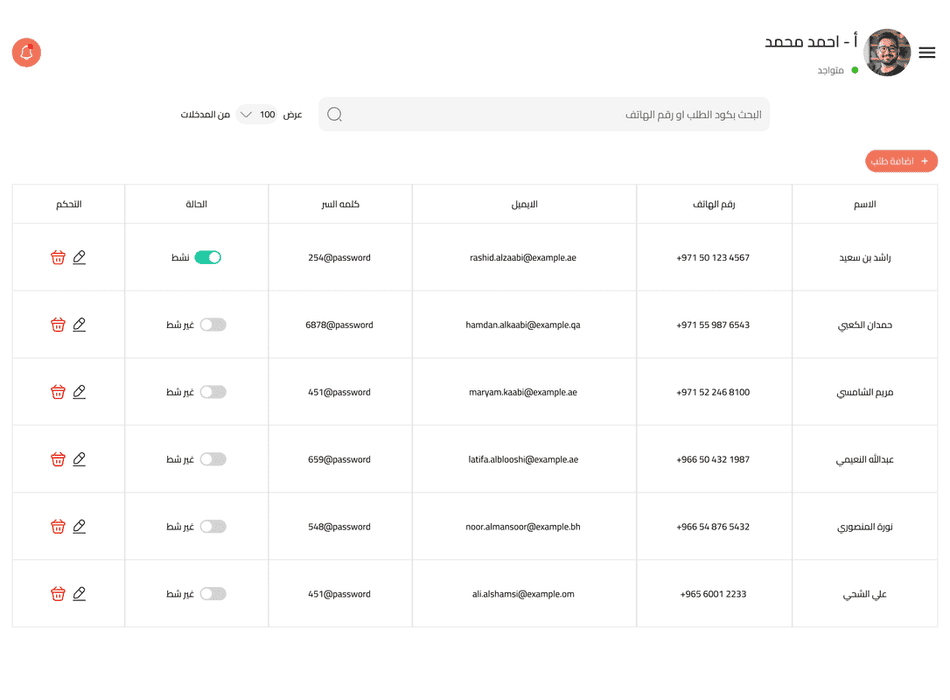Screen dimensions: 950x700
Task: Edit the نورة المنصوري row
Action: 79,526
